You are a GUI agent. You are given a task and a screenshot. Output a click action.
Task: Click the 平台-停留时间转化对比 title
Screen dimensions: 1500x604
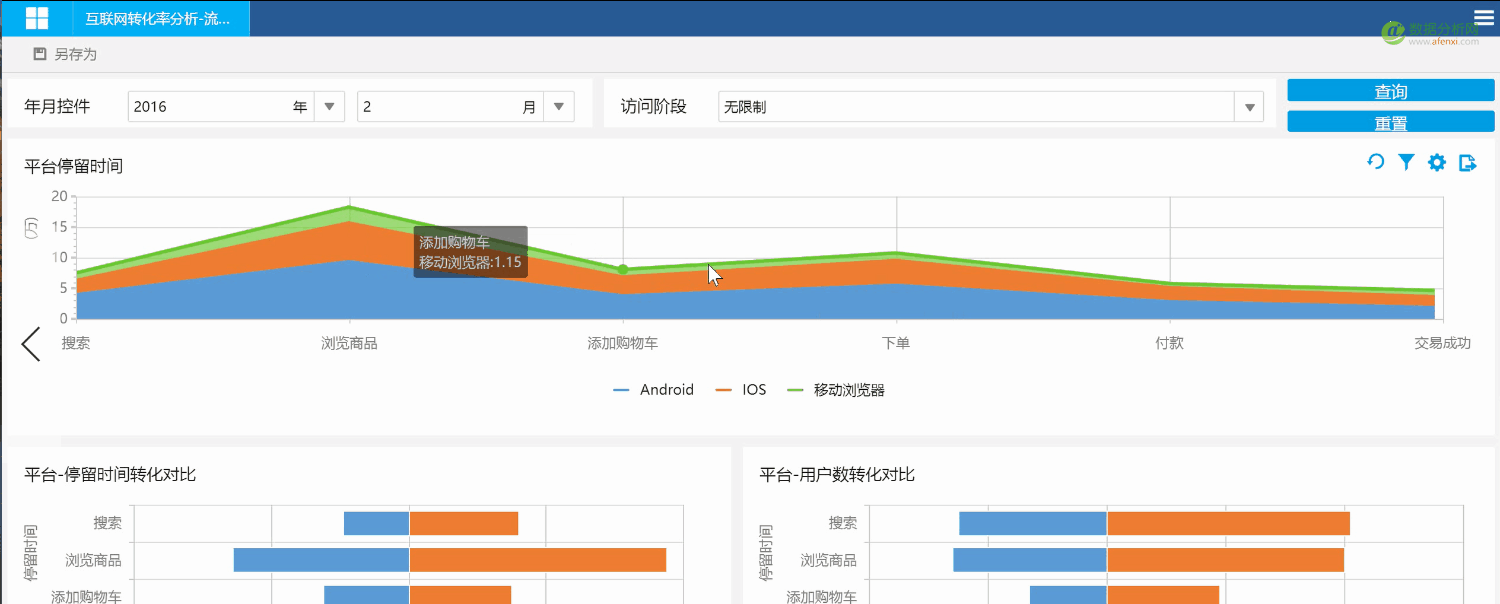(110, 474)
